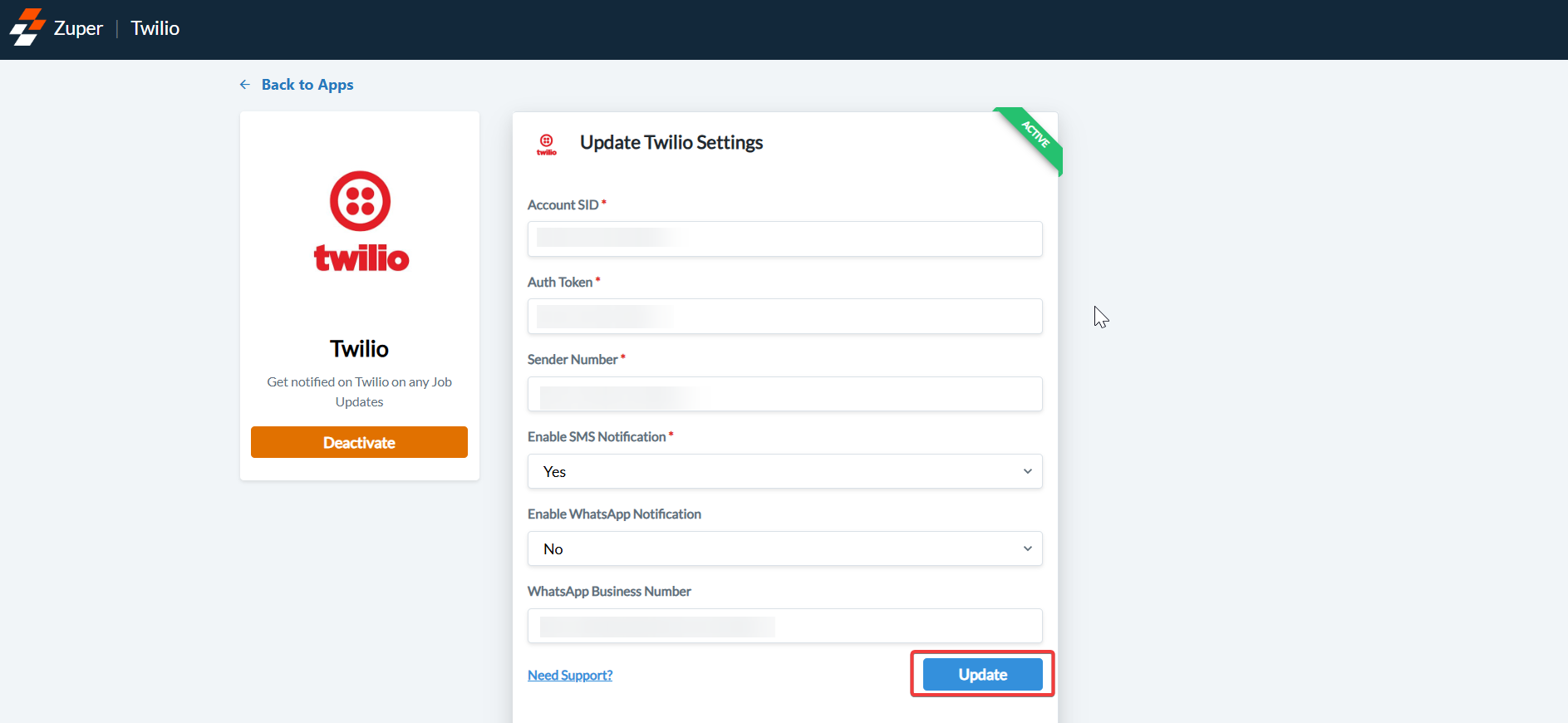Viewport: 1568px width, 723px height.
Task: Click the WhatsApp Business Number label
Action: click(x=609, y=592)
